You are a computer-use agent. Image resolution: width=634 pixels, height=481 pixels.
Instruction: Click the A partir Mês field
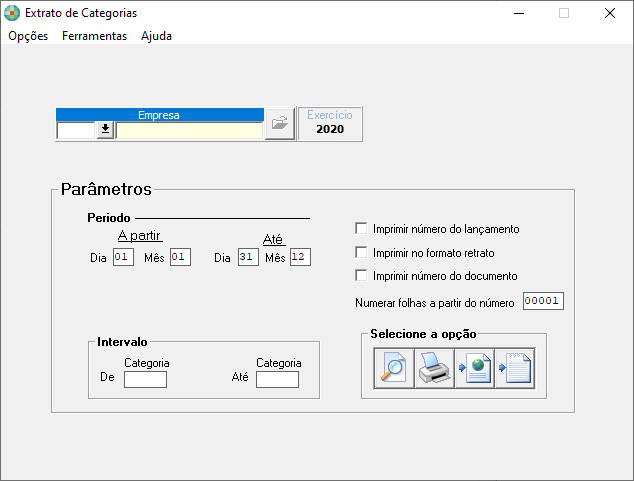click(180, 257)
